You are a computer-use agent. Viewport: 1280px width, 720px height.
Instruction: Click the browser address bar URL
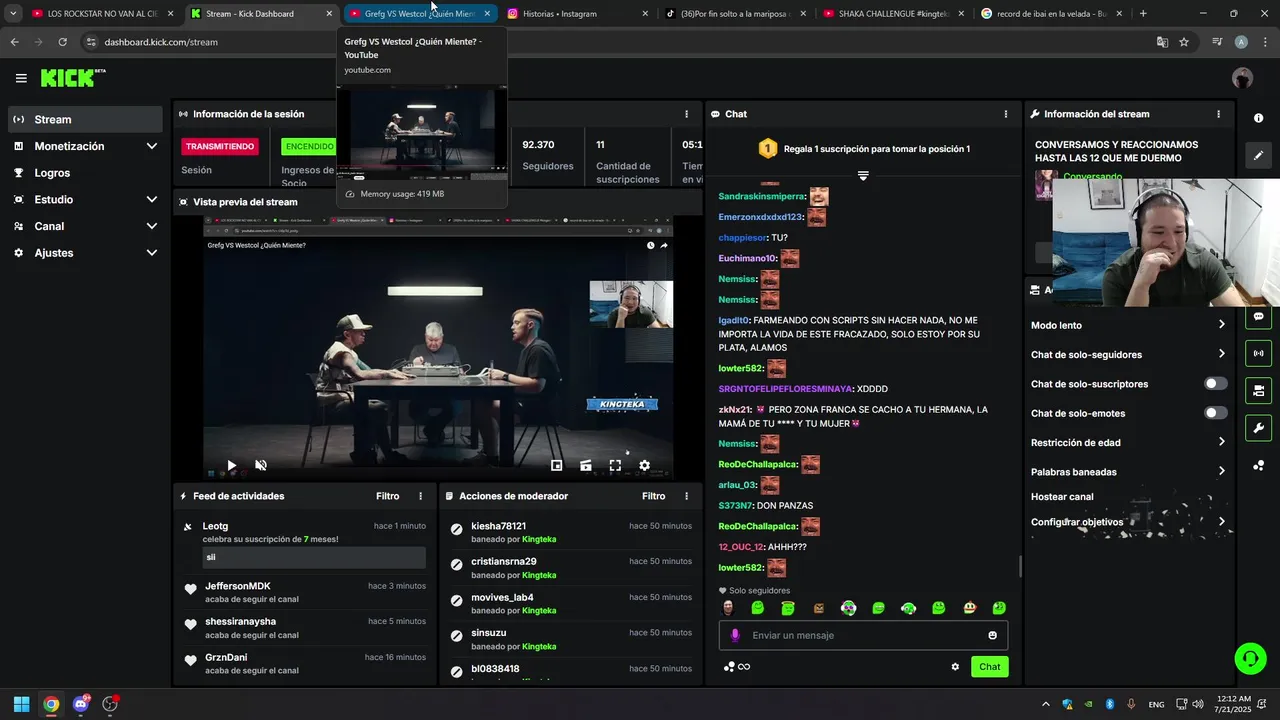point(161,42)
